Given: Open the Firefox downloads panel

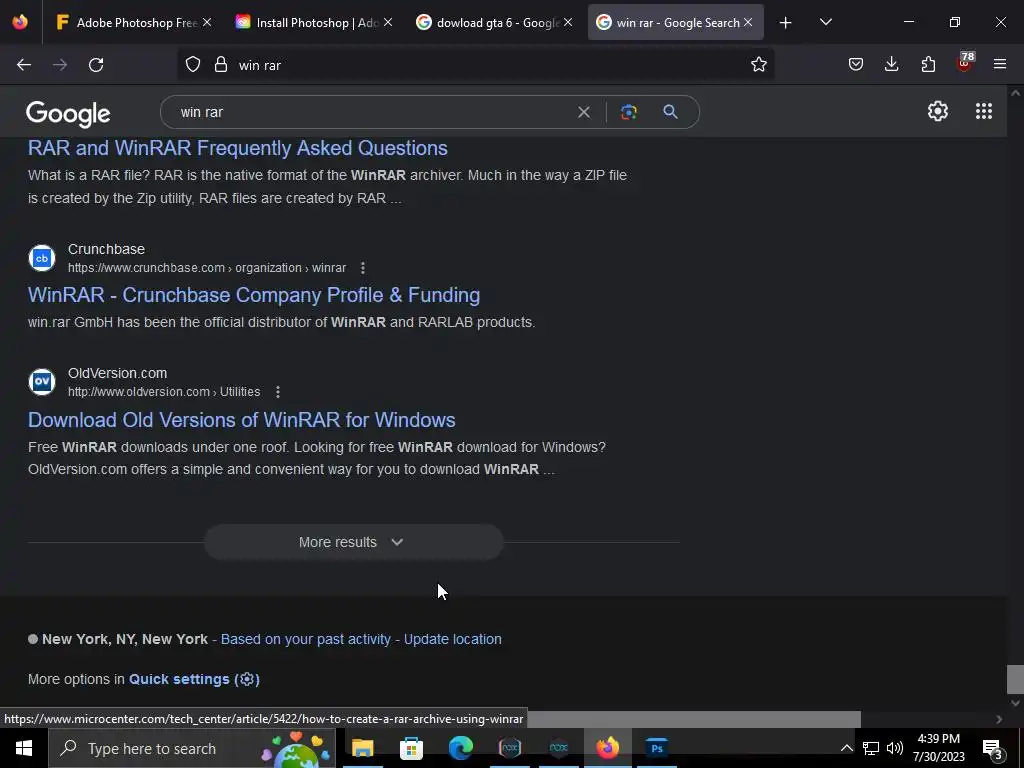Looking at the screenshot, I should (891, 64).
